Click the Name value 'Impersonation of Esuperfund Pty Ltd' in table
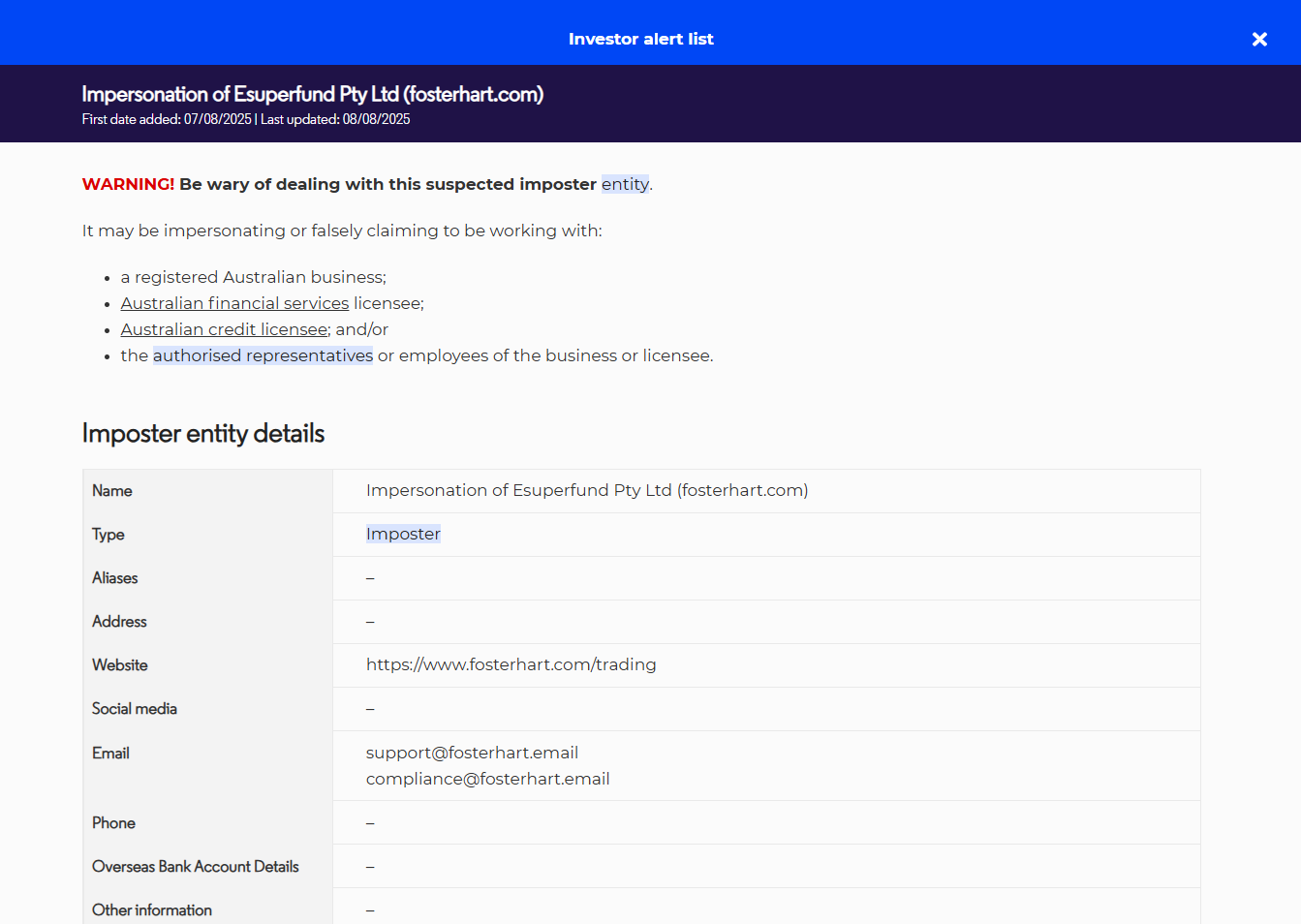The image size is (1301, 924). pos(587,490)
